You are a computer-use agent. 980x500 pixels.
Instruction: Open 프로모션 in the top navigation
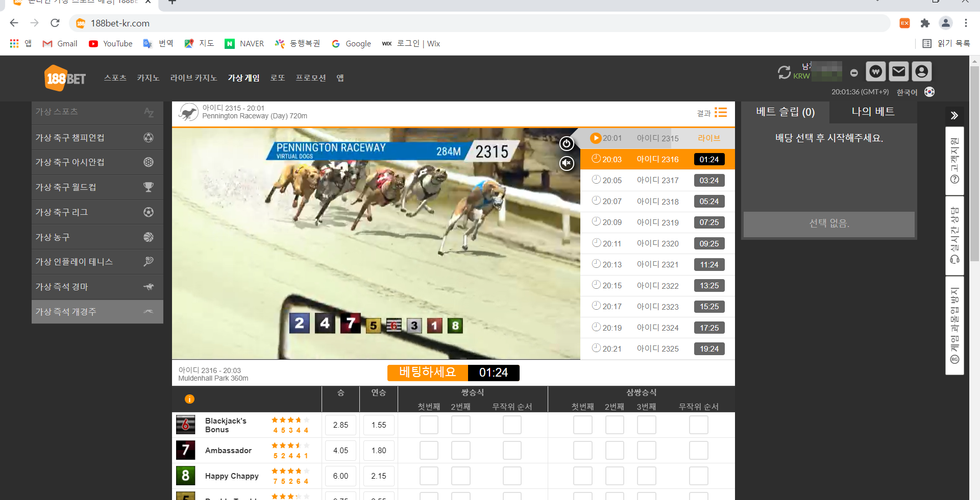click(311, 78)
